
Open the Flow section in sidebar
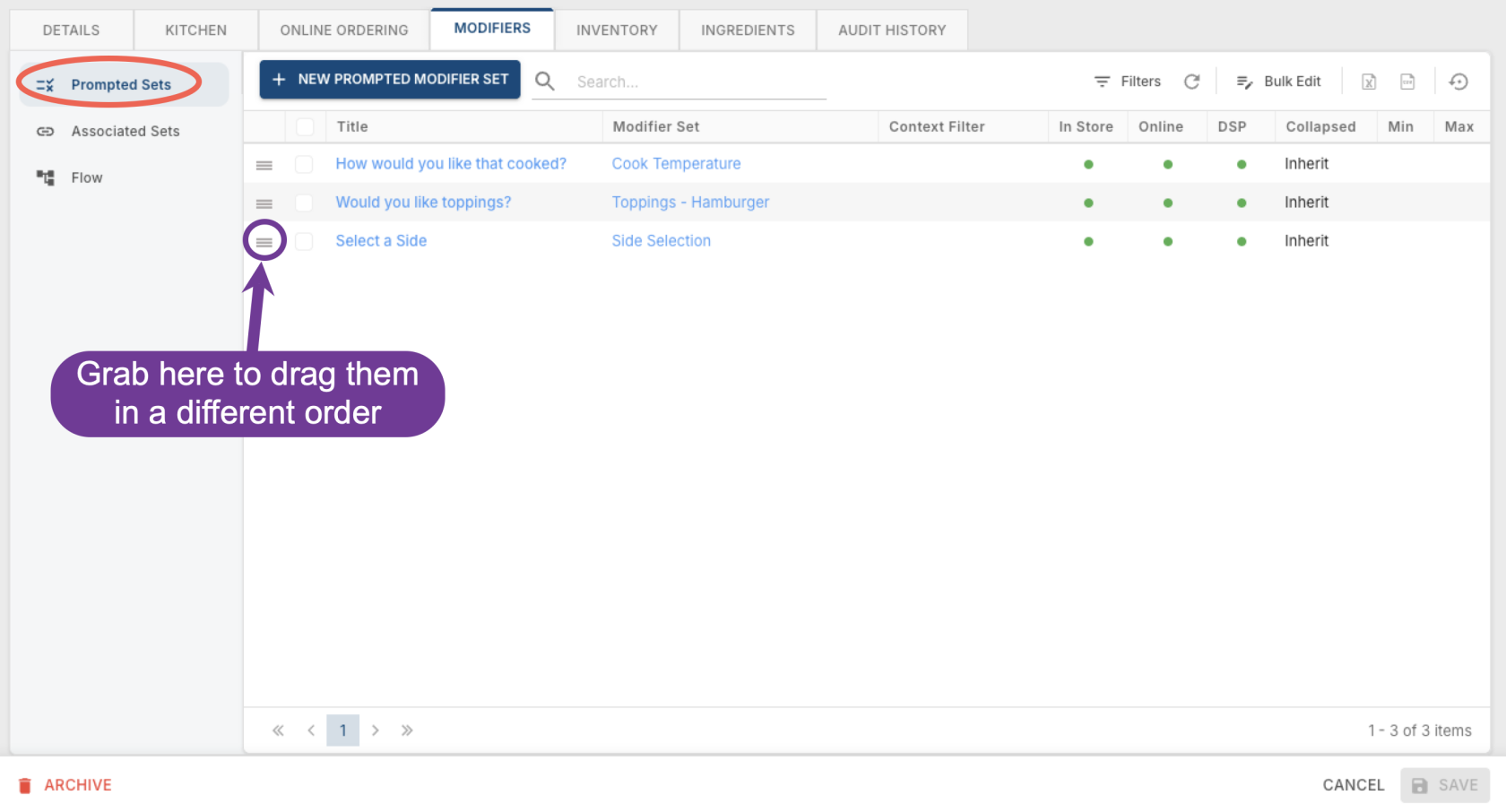coord(124,178)
